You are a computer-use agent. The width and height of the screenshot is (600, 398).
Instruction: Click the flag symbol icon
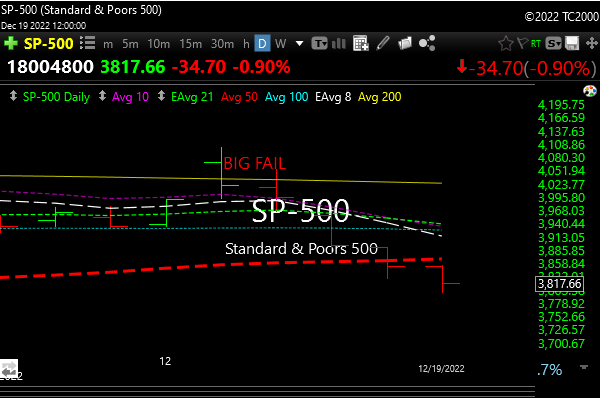(522, 43)
